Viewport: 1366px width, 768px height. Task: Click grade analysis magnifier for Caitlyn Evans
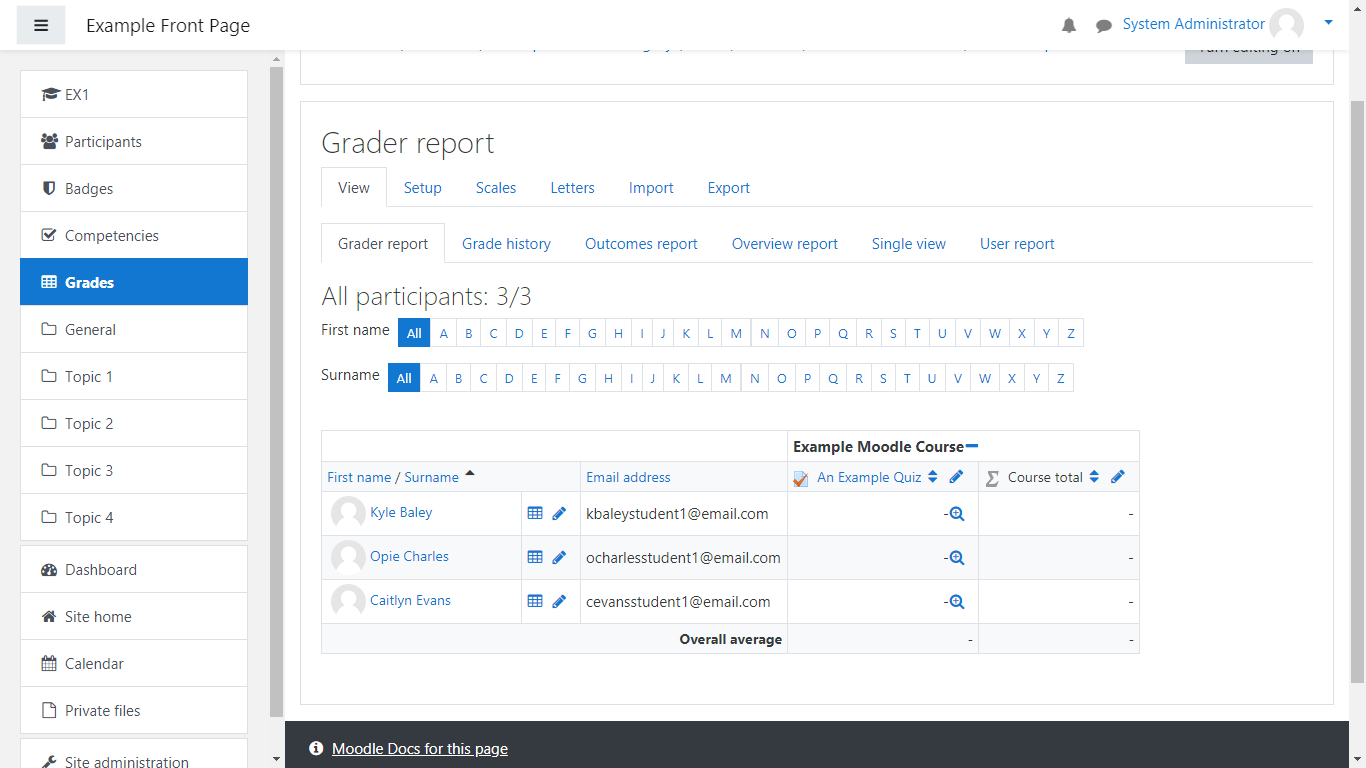956,601
